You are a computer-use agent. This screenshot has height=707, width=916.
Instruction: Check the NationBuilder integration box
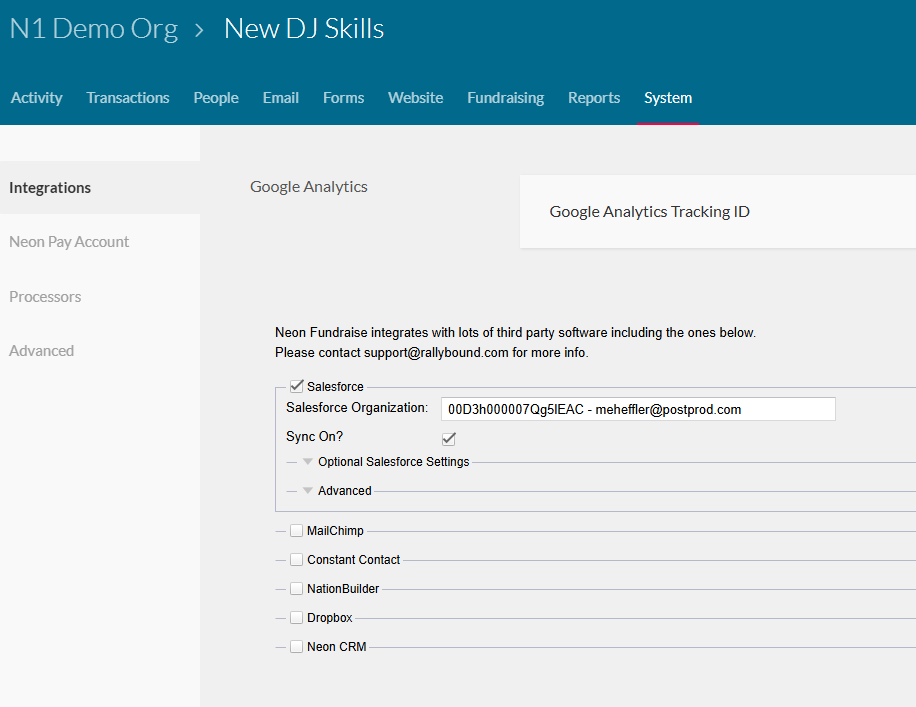tap(297, 588)
